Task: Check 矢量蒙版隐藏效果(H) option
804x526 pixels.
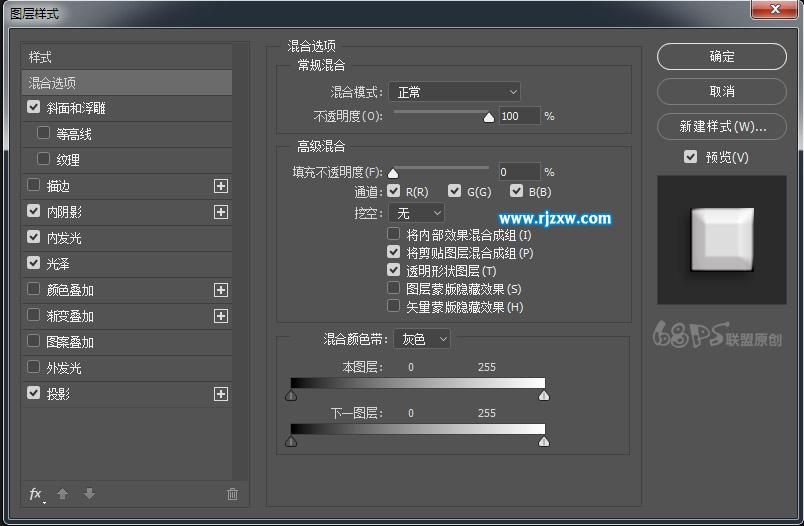Action: [x=393, y=306]
